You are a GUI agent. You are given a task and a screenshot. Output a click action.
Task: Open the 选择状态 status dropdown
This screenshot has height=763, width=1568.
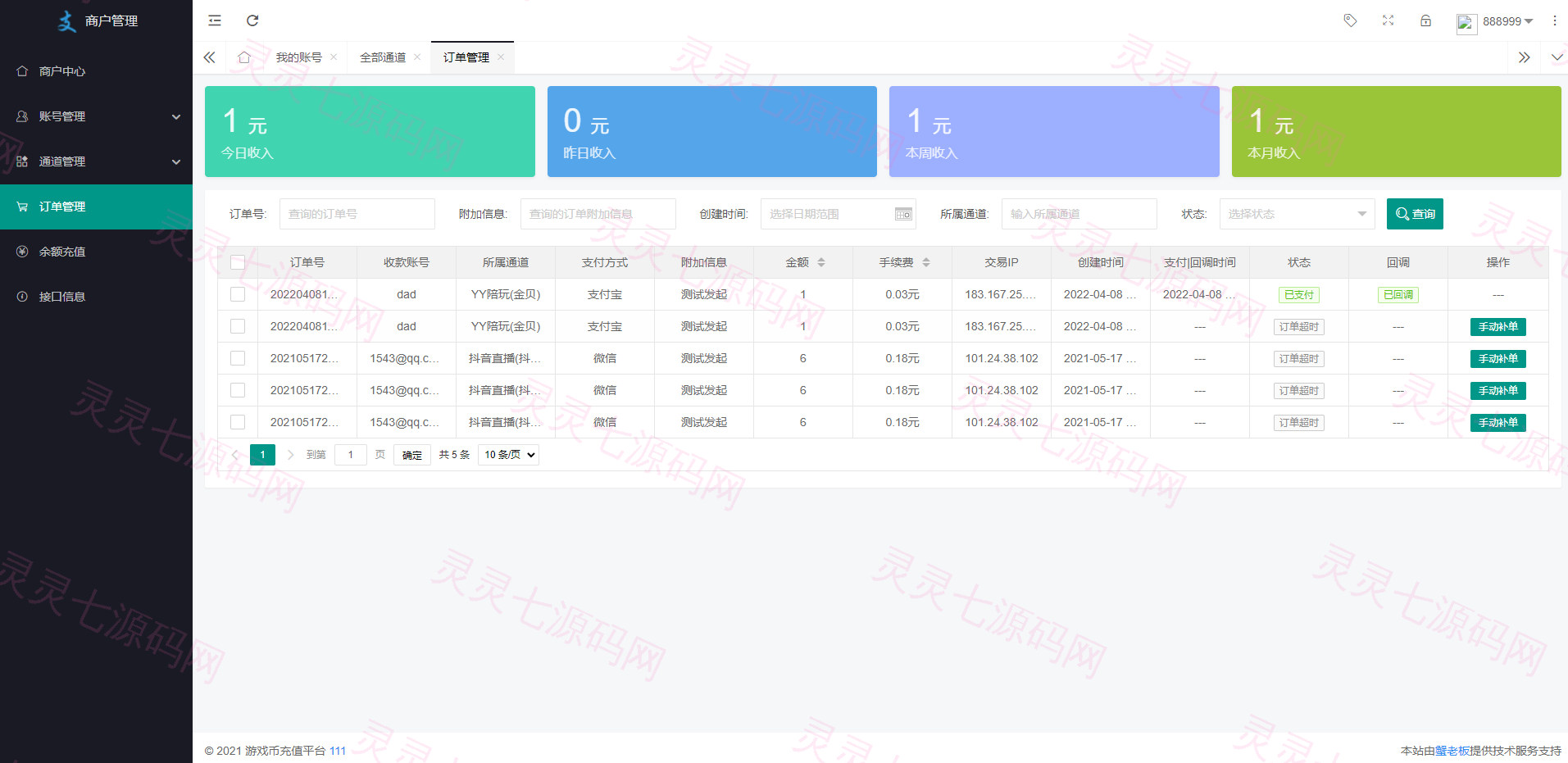pyautogui.click(x=1297, y=214)
